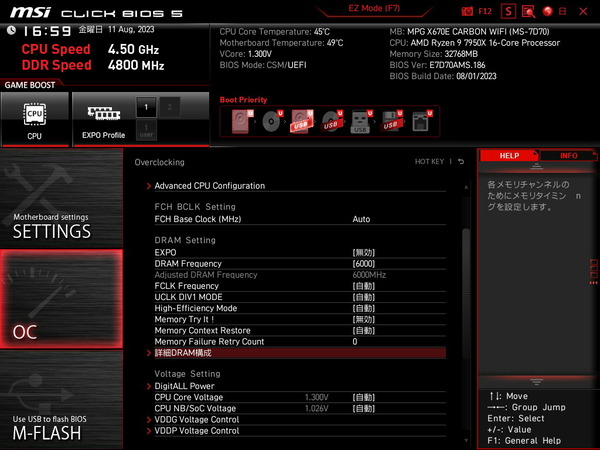Click the GAME BOOST label
Screen dimensions: 600x450
30,85
